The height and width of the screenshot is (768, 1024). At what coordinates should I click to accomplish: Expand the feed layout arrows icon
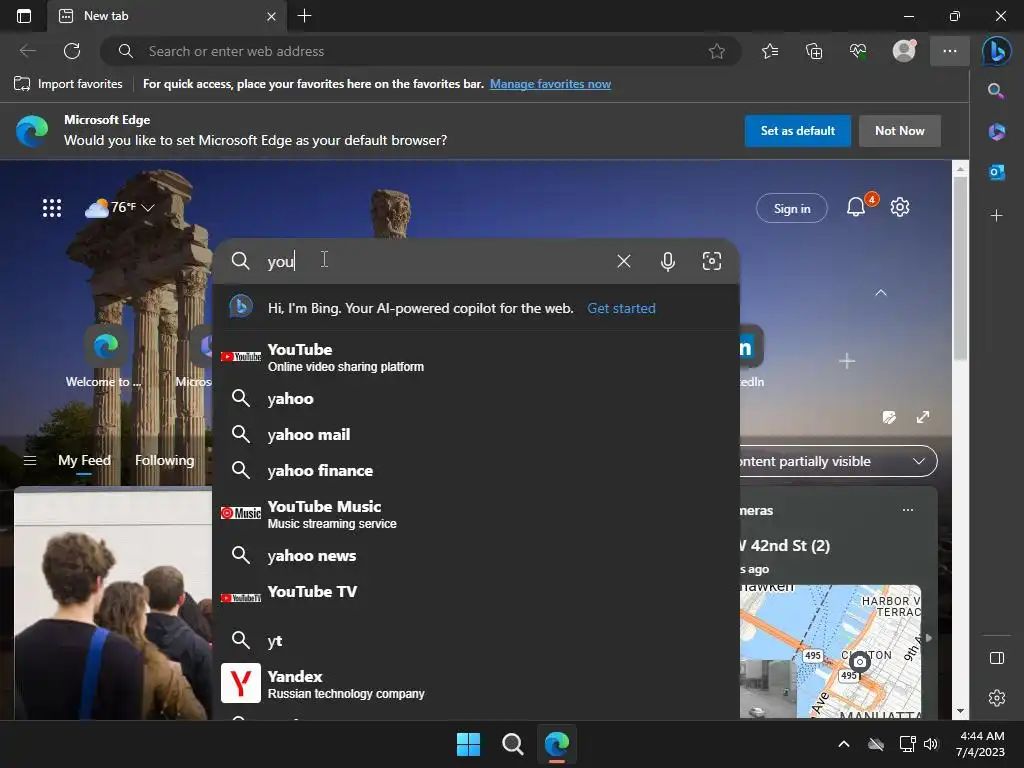point(922,417)
